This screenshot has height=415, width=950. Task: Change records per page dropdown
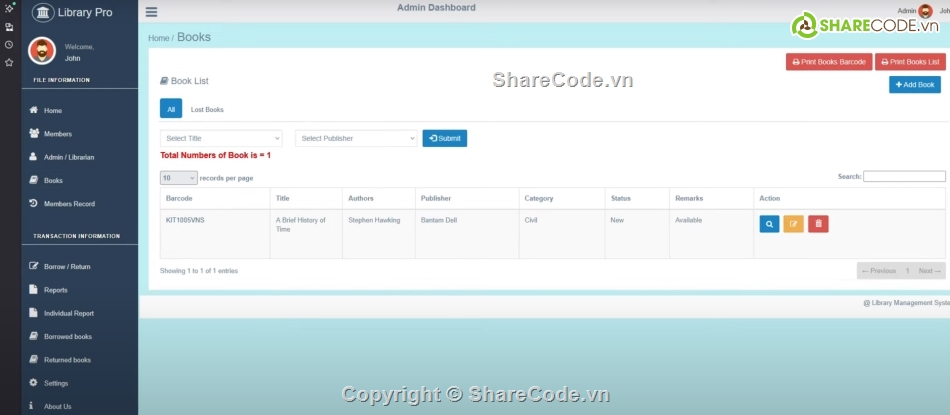[179, 178]
